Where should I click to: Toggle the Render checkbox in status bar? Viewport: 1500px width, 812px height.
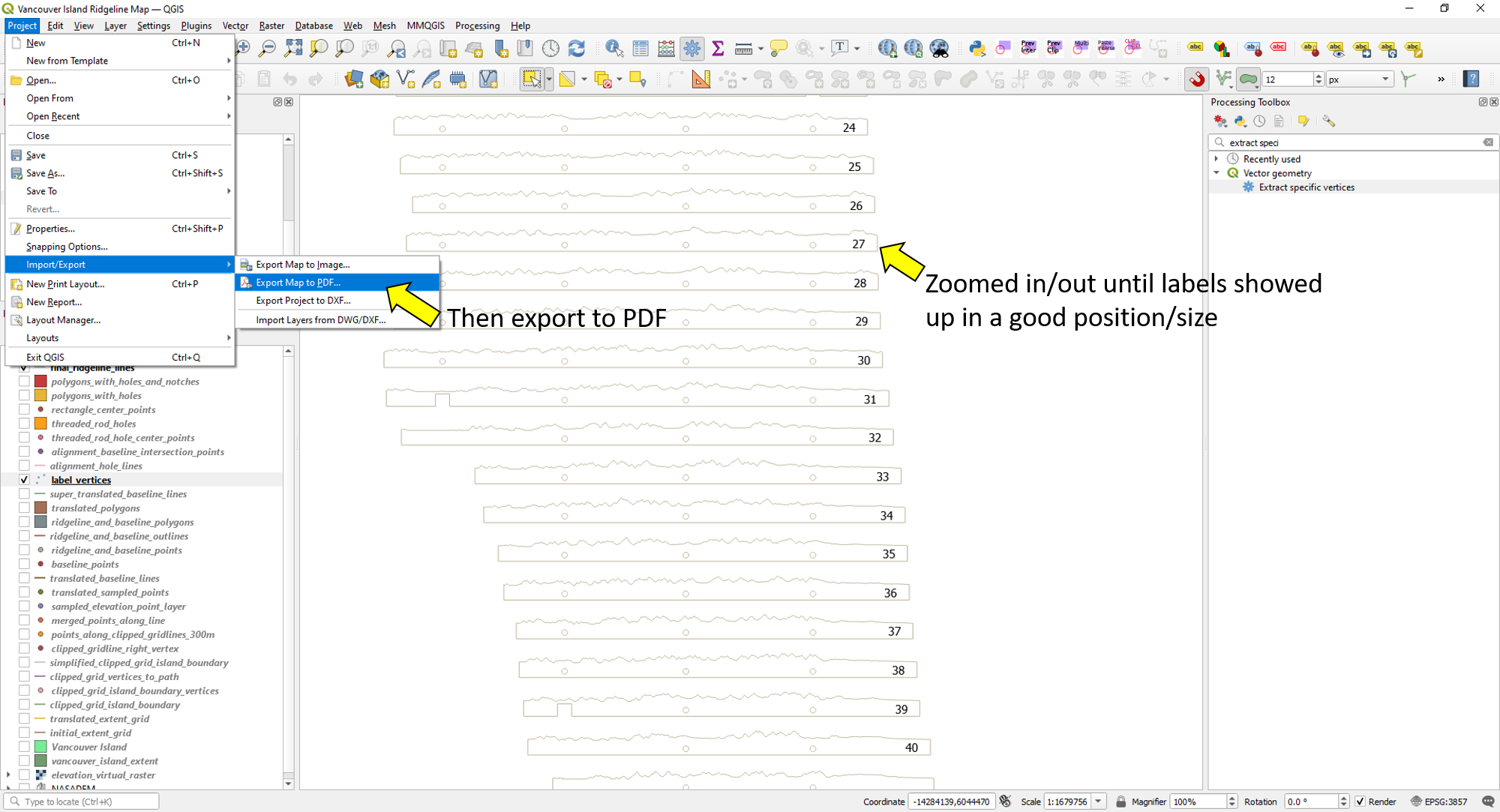(x=1360, y=802)
